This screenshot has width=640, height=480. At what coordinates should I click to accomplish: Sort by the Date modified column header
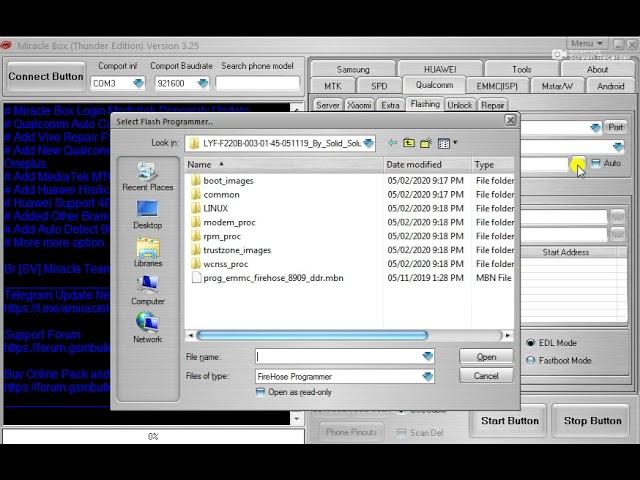pos(427,164)
